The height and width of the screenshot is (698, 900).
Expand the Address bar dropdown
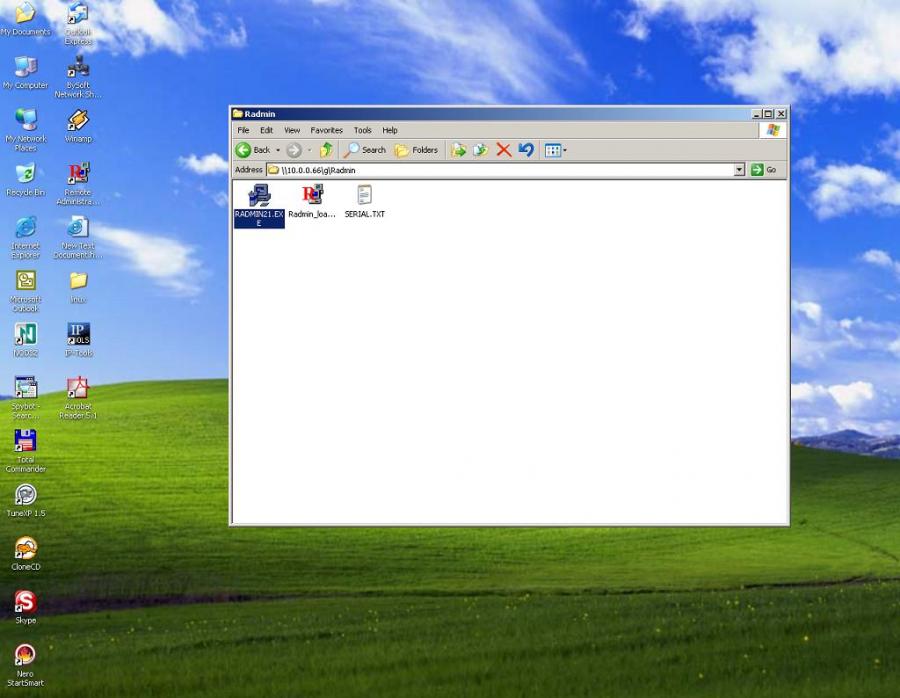[739, 170]
